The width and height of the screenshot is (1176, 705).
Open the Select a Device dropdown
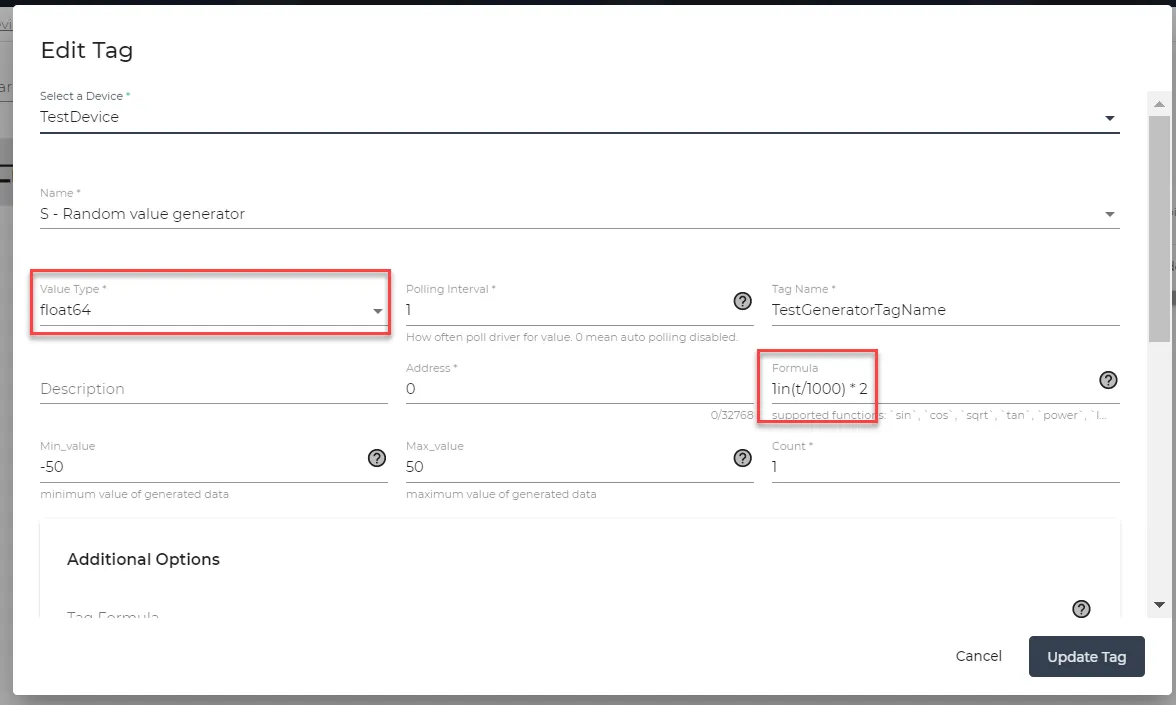579,117
